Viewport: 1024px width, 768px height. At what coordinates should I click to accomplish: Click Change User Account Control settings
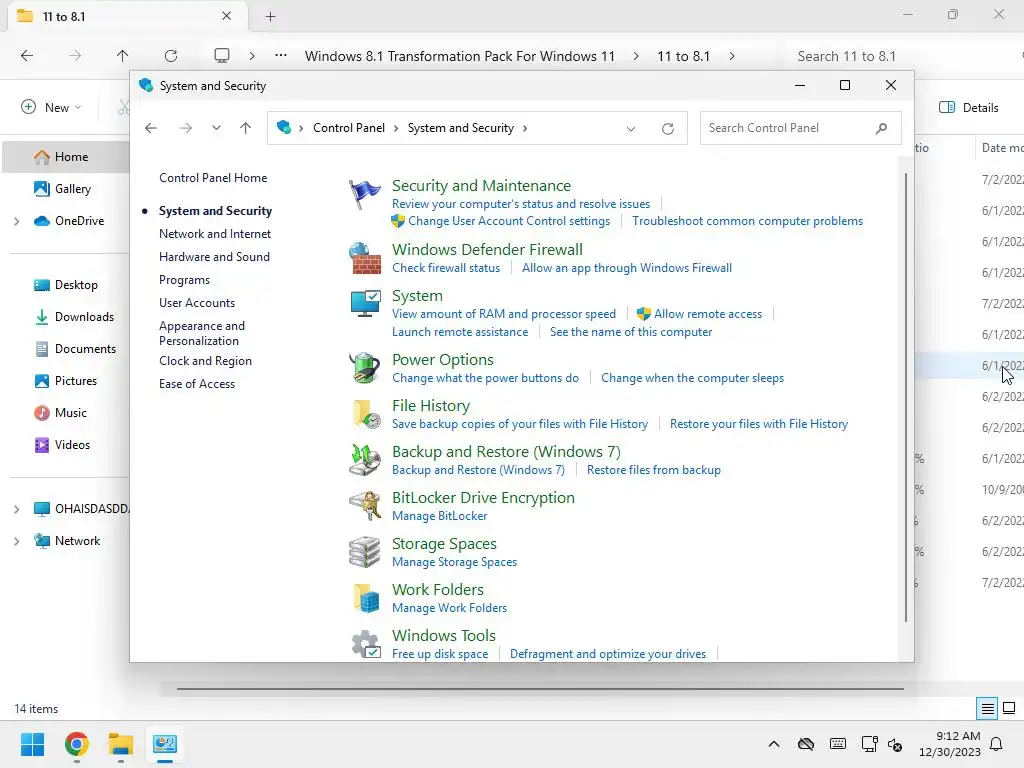pyautogui.click(x=509, y=221)
